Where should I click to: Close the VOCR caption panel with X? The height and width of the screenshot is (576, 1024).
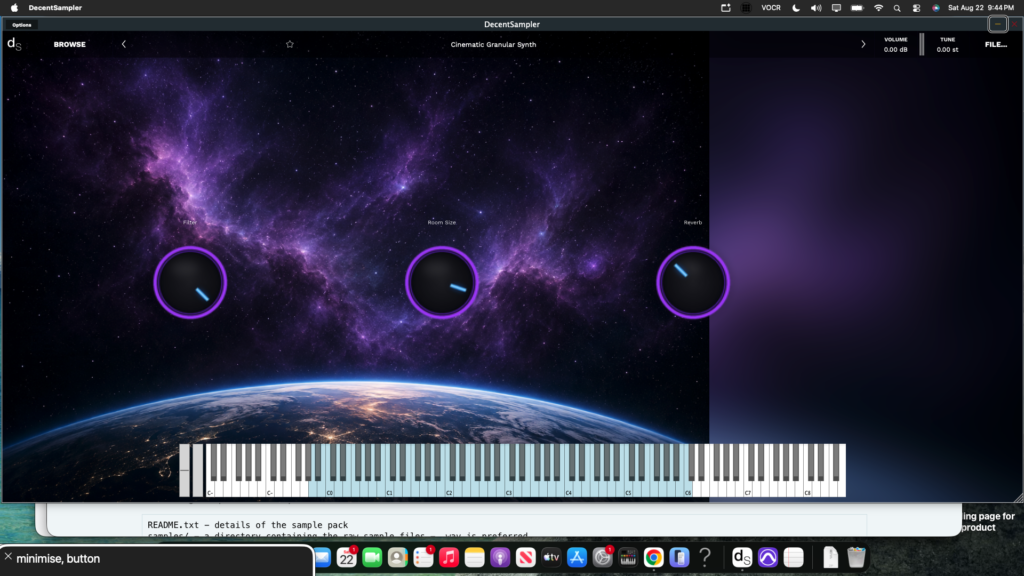[8, 556]
